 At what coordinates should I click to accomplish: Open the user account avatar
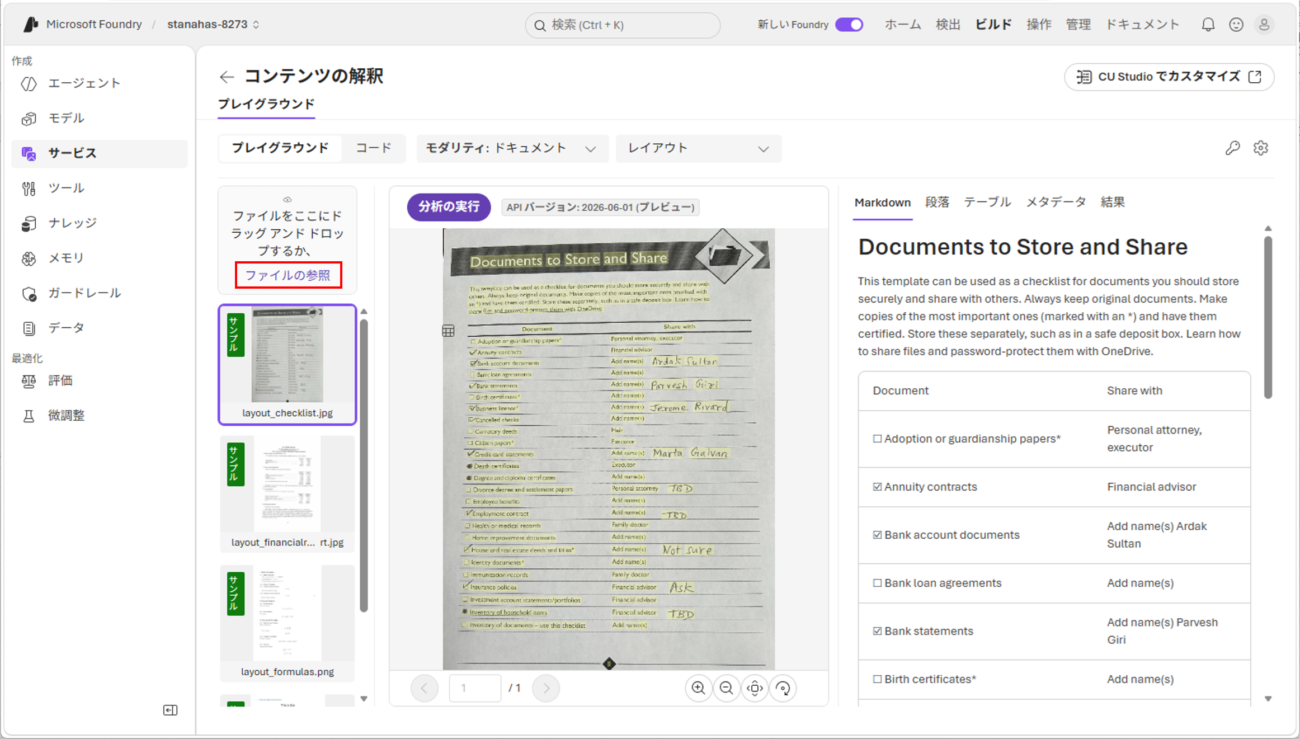tap(1264, 25)
